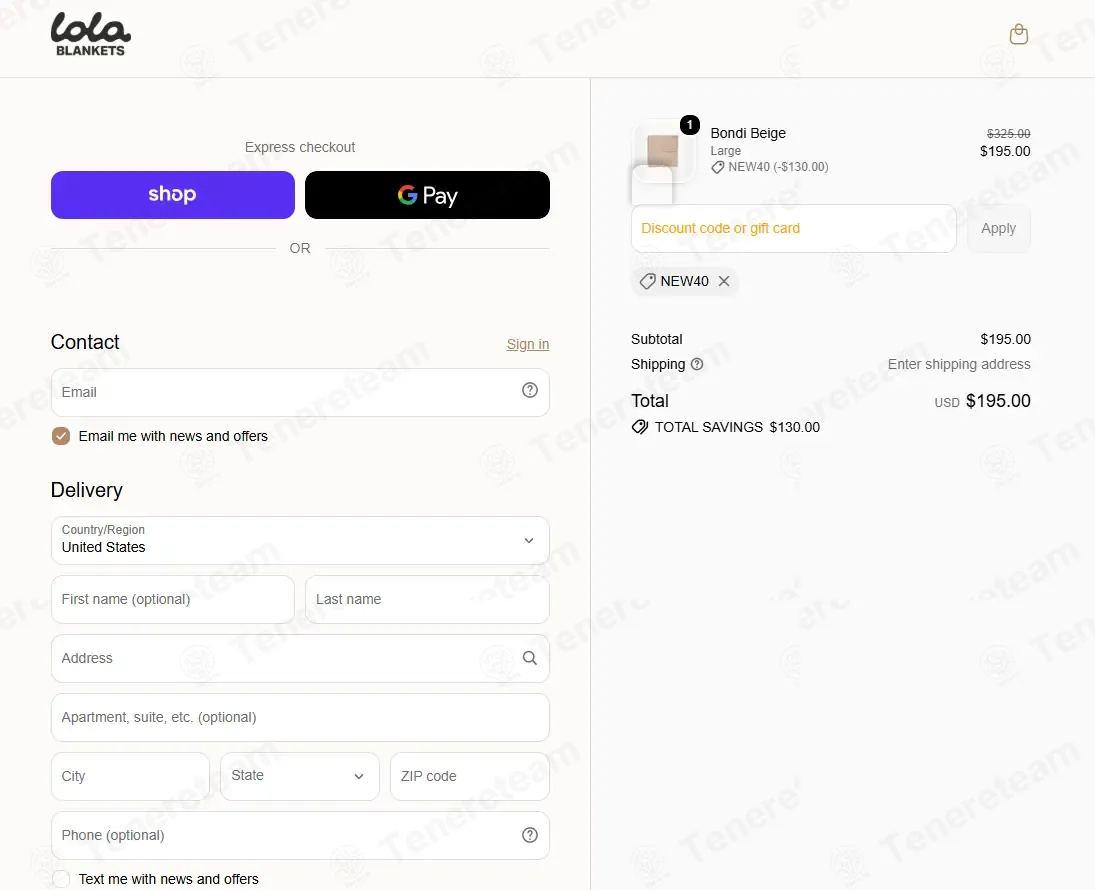Click the Apply discount button
Viewport: 1095px width, 890px height.
pos(999,228)
